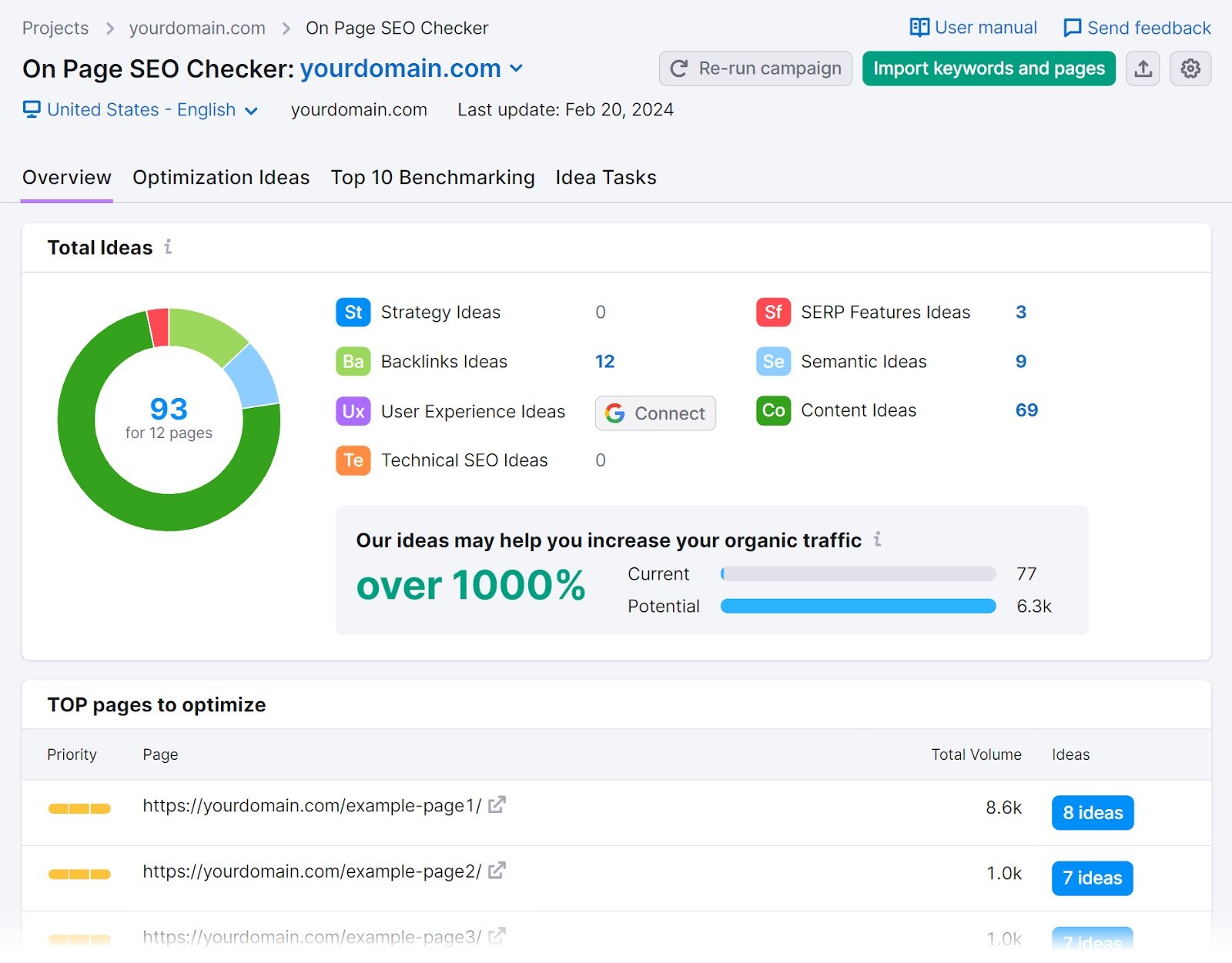Click the Co Content Ideas icon
The image size is (1232, 963).
(773, 410)
